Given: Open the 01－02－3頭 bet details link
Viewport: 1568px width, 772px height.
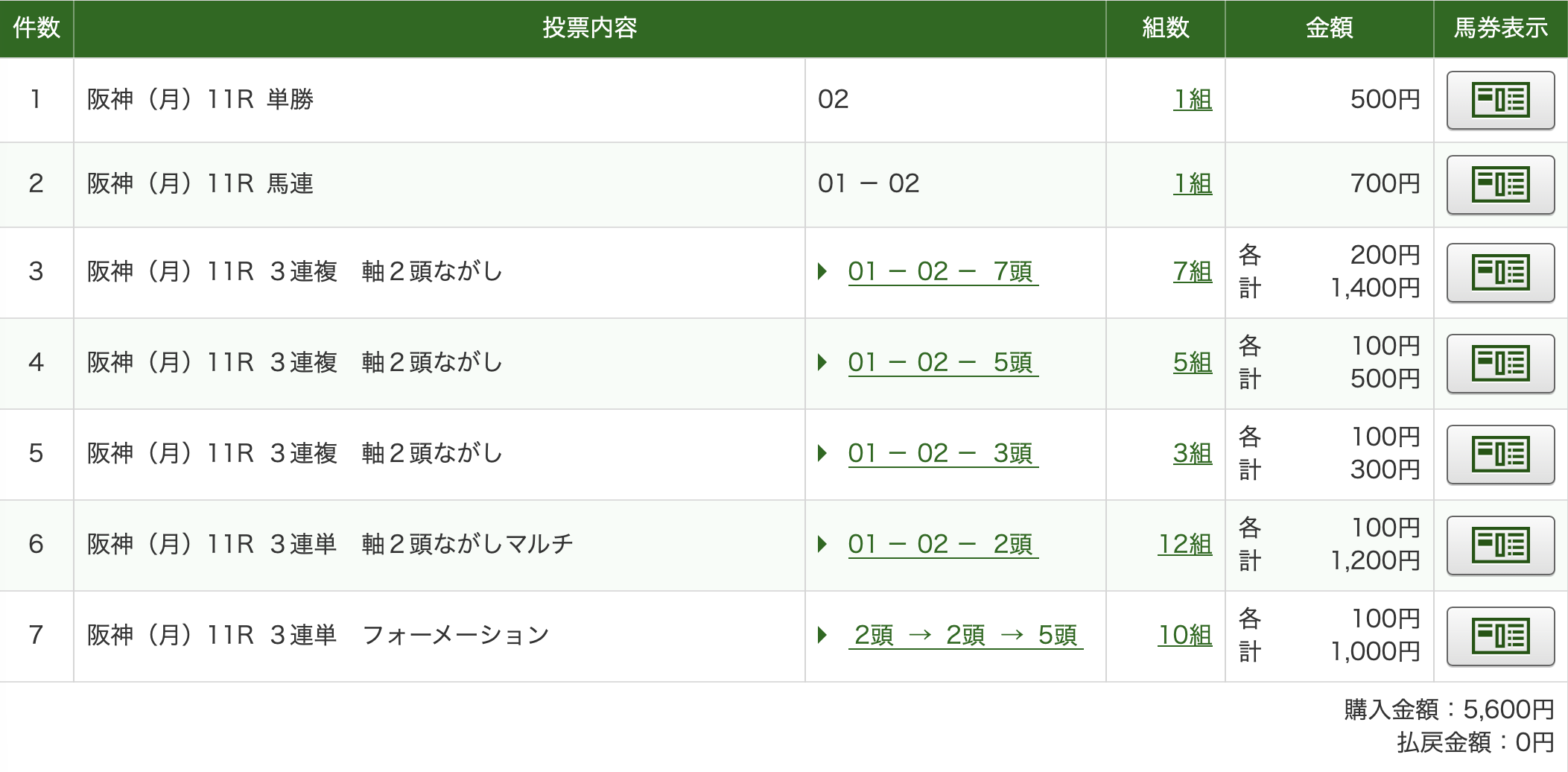Looking at the screenshot, I should point(943,453).
